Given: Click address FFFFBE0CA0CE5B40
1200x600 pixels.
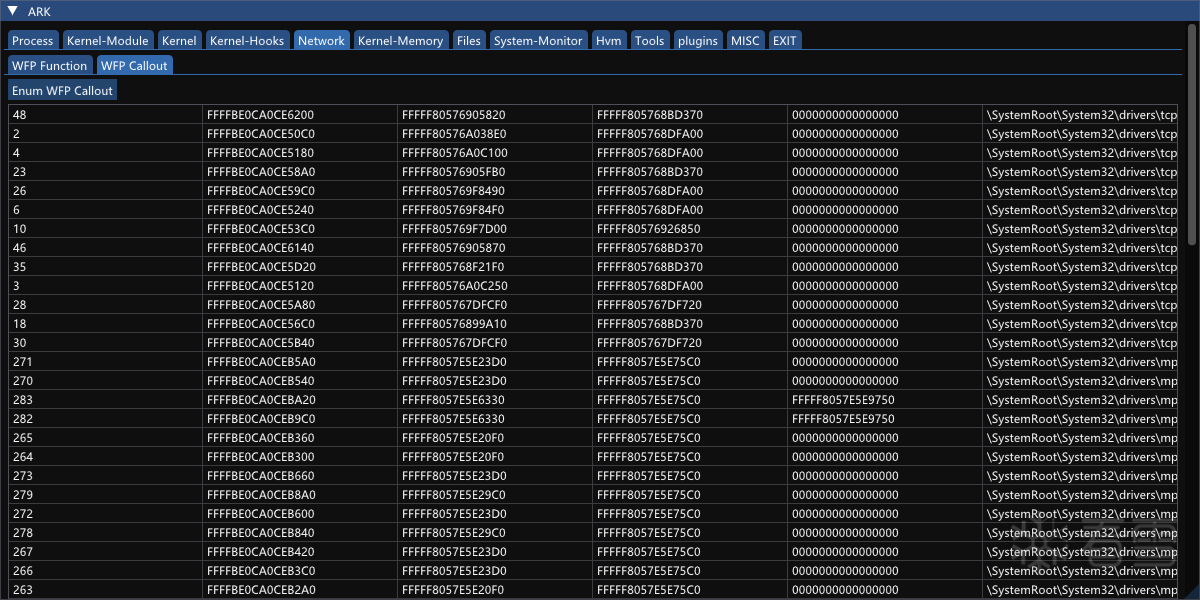Looking at the screenshot, I should pos(300,343).
